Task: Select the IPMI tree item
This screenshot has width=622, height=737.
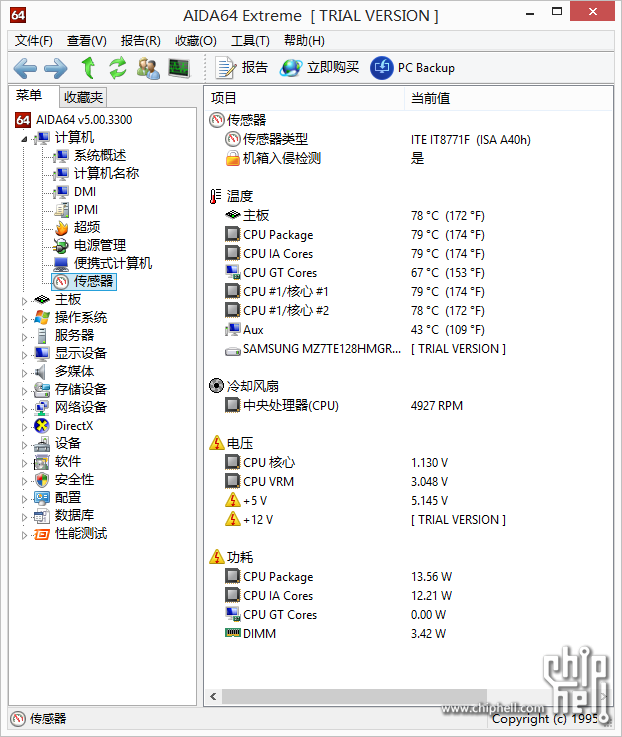Action: [76, 210]
